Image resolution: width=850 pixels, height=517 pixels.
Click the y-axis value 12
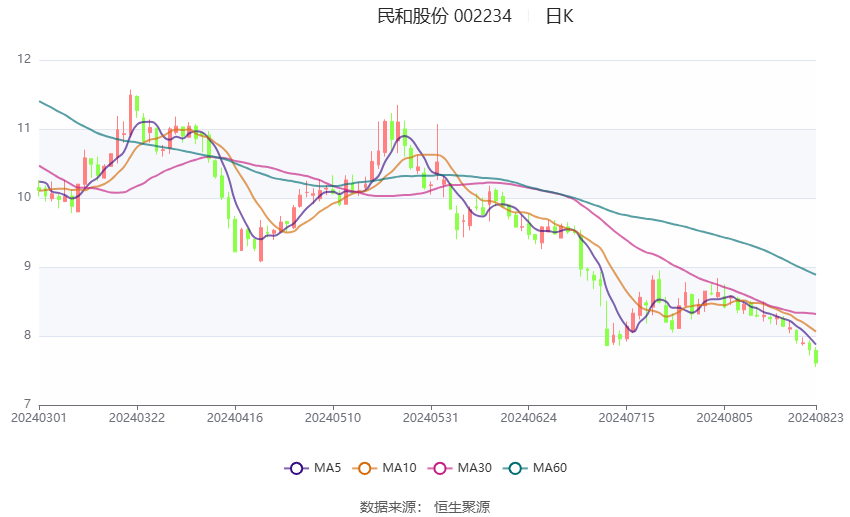24,59
